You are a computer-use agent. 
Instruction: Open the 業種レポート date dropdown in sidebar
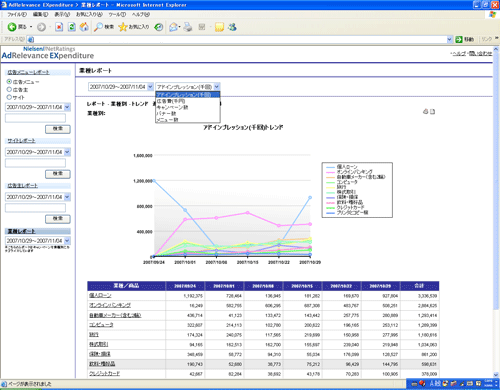(67, 241)
